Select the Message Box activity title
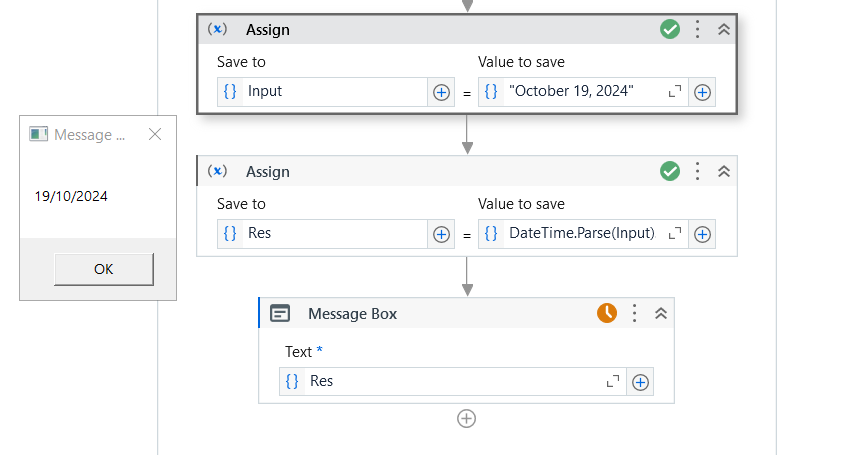This screenshot has height=455, width=850. click(x=352, y=314)
